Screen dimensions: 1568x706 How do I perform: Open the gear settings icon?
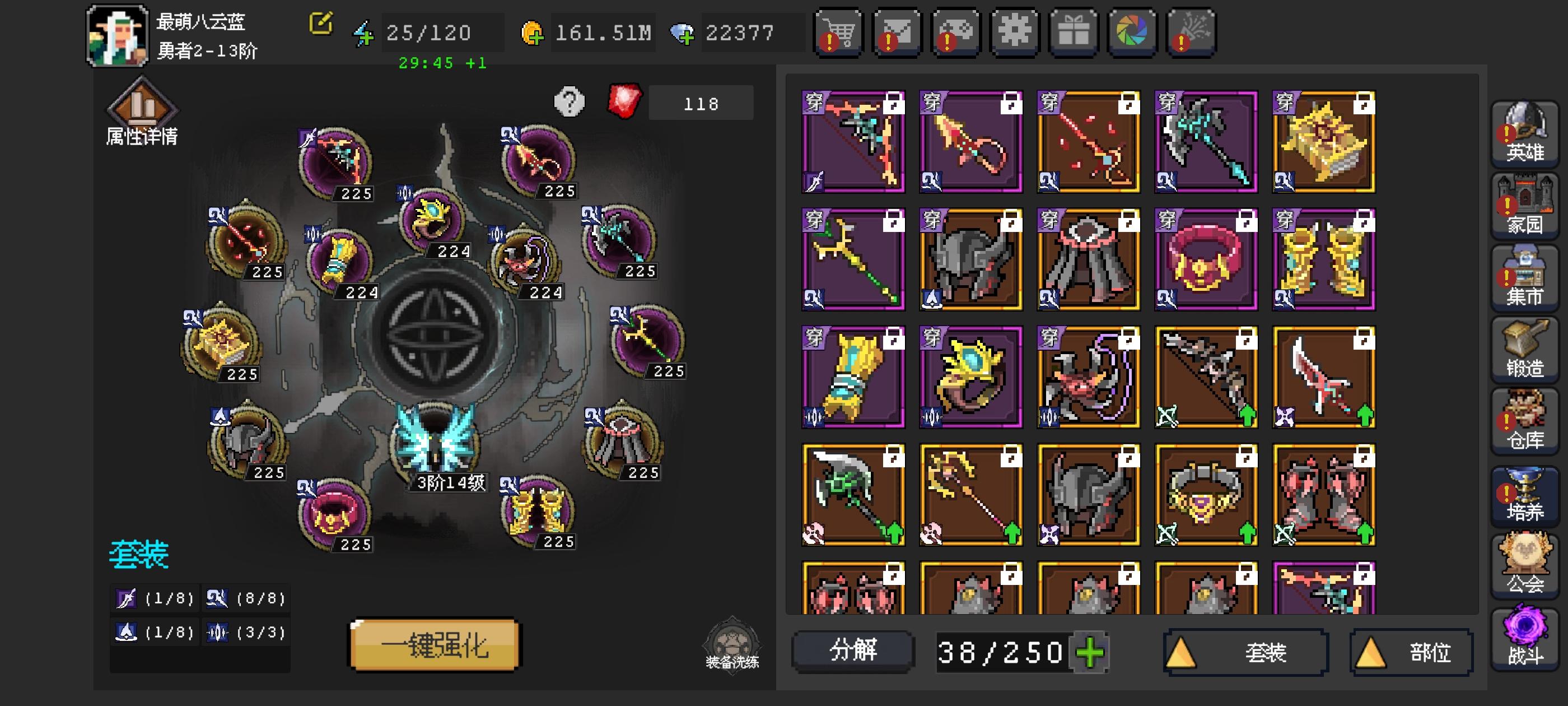click(1014, 32)
